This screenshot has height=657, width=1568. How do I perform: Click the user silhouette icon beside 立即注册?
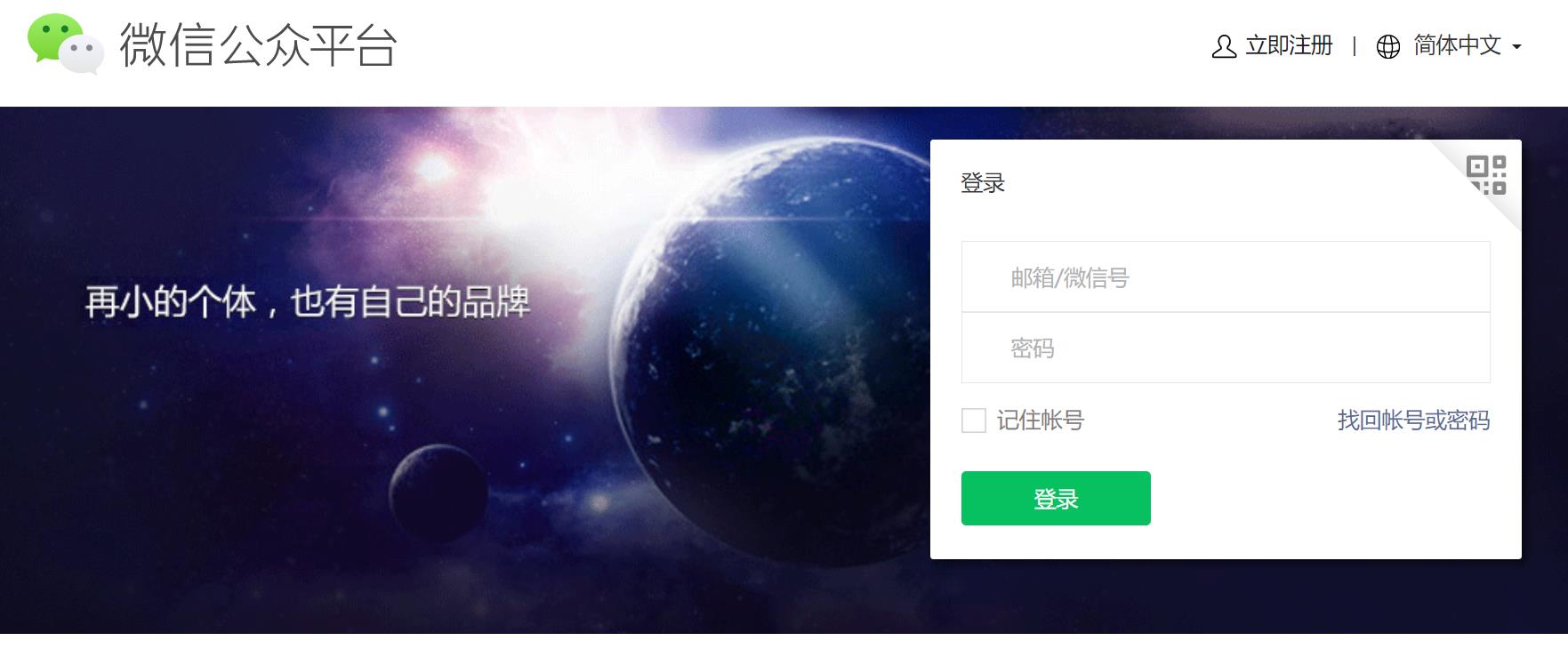point(1224,46)
